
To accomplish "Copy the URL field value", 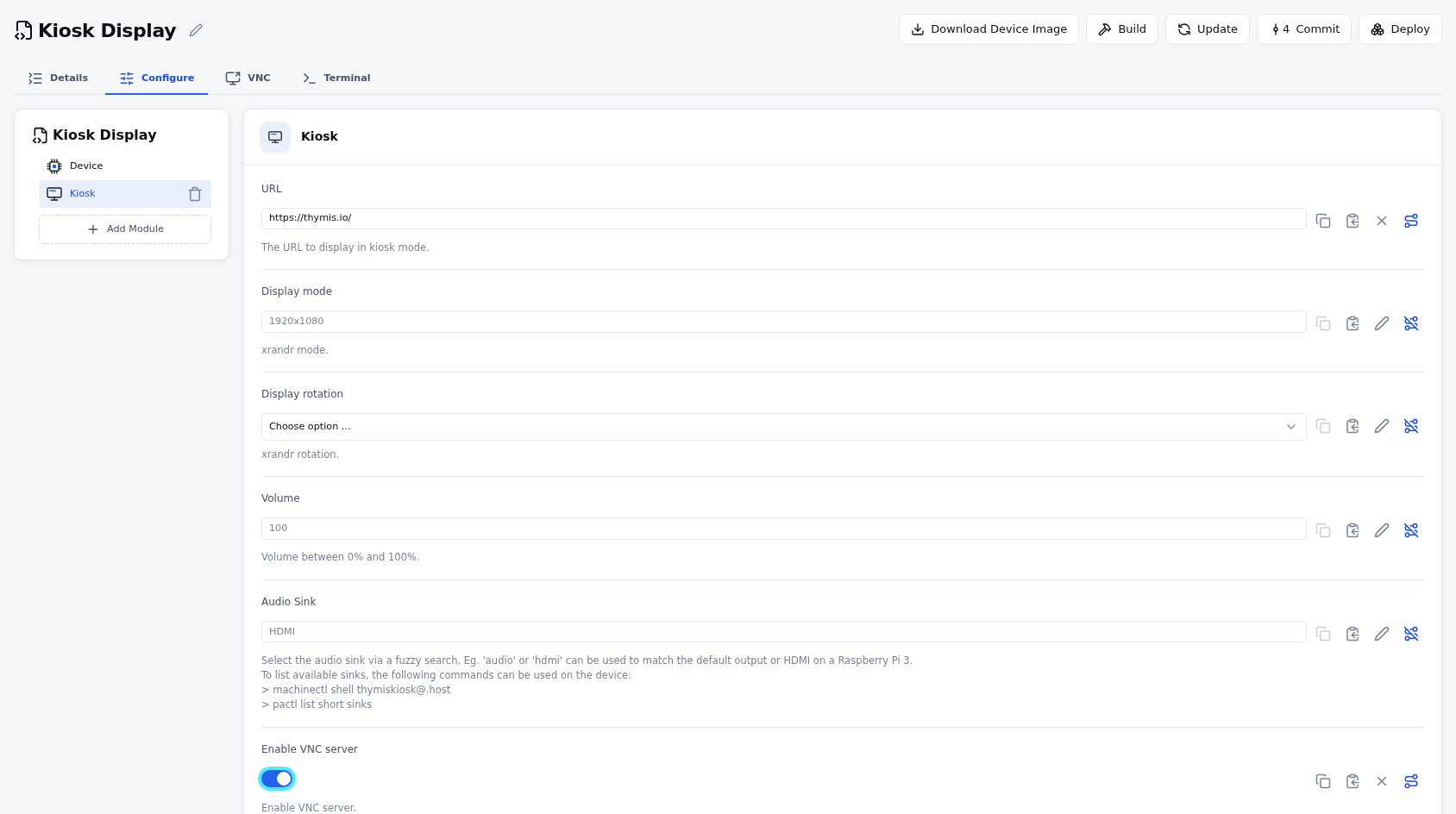I will pyautogui.click(x=1323, y=221).
